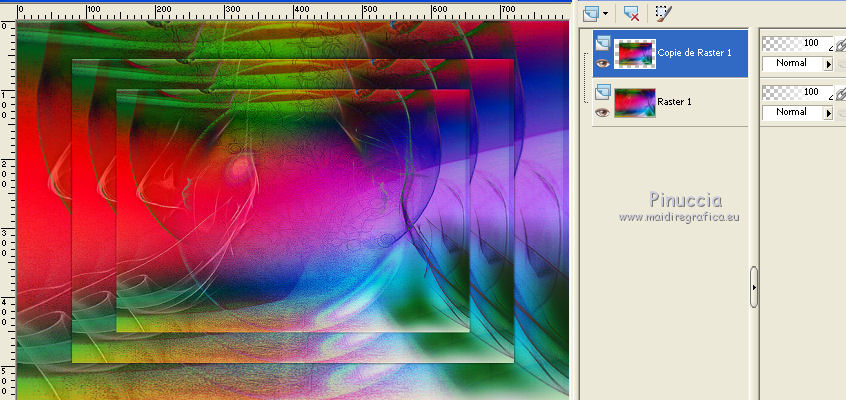This screenshot has width=846, height=400.
Task: Click the Delete Layer icon
Action: click(631, 12)
